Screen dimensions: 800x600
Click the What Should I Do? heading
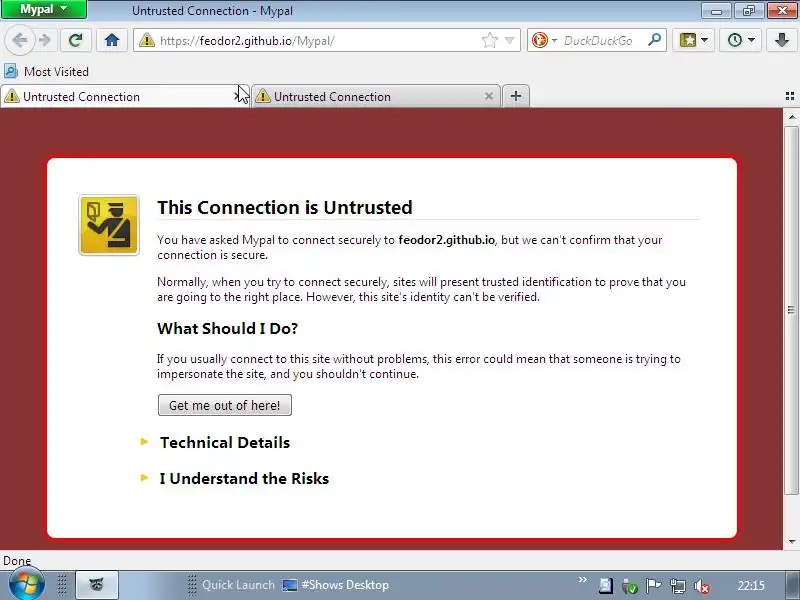click(228, 328)
